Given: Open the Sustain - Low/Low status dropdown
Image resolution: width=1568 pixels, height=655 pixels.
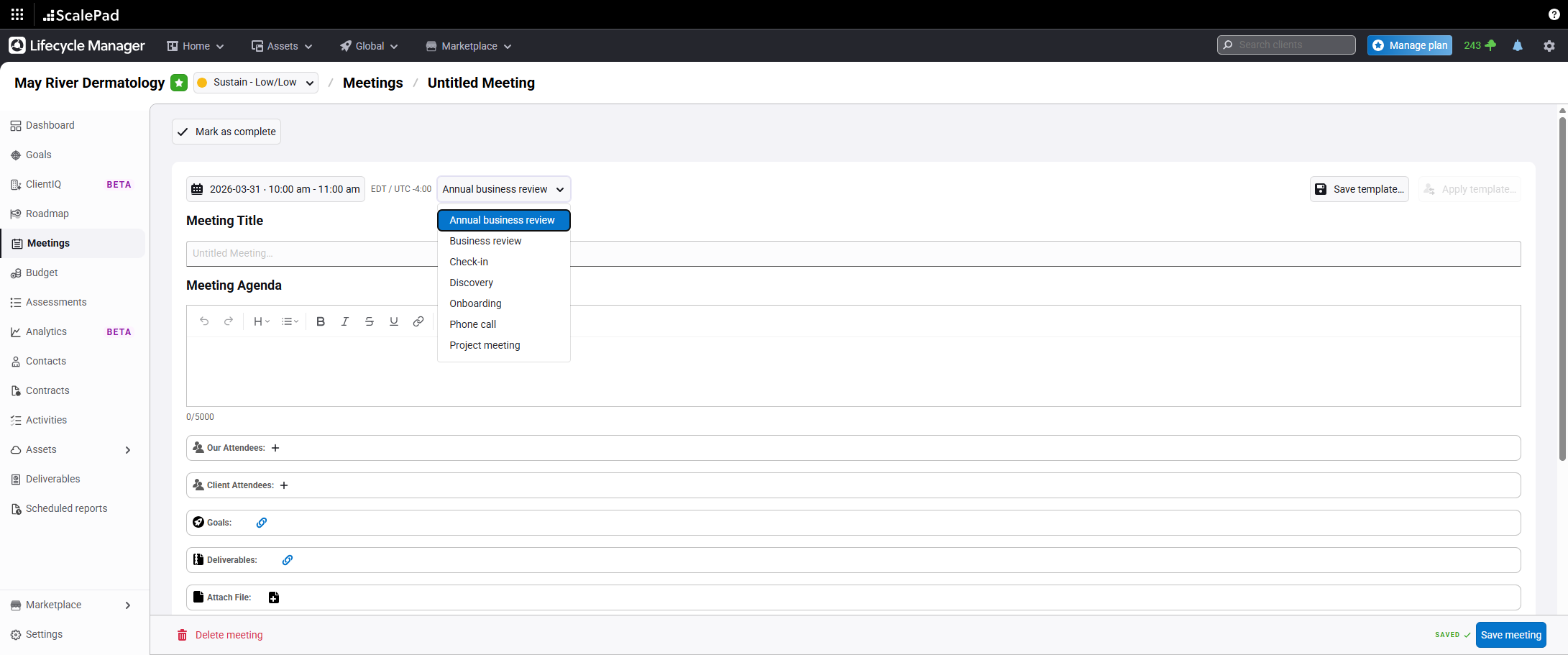Looking at the screenshot, I should (x=256, y=83).
